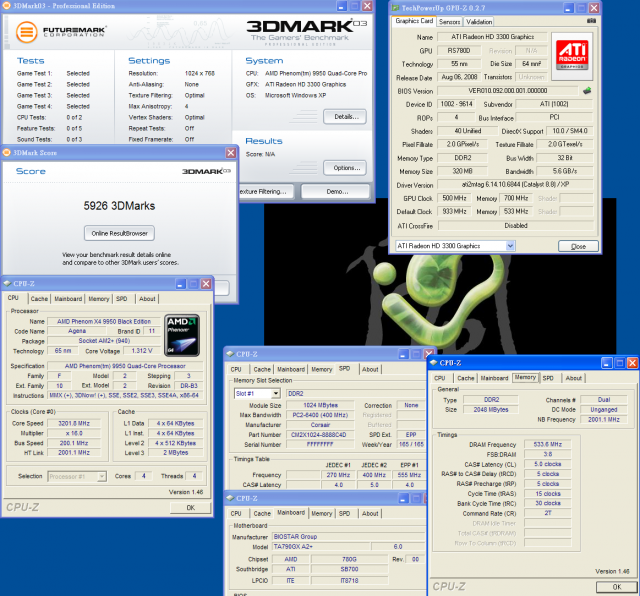
Task: Click the Driver Version field in GPU-Z
Action: tap(515, 185)
